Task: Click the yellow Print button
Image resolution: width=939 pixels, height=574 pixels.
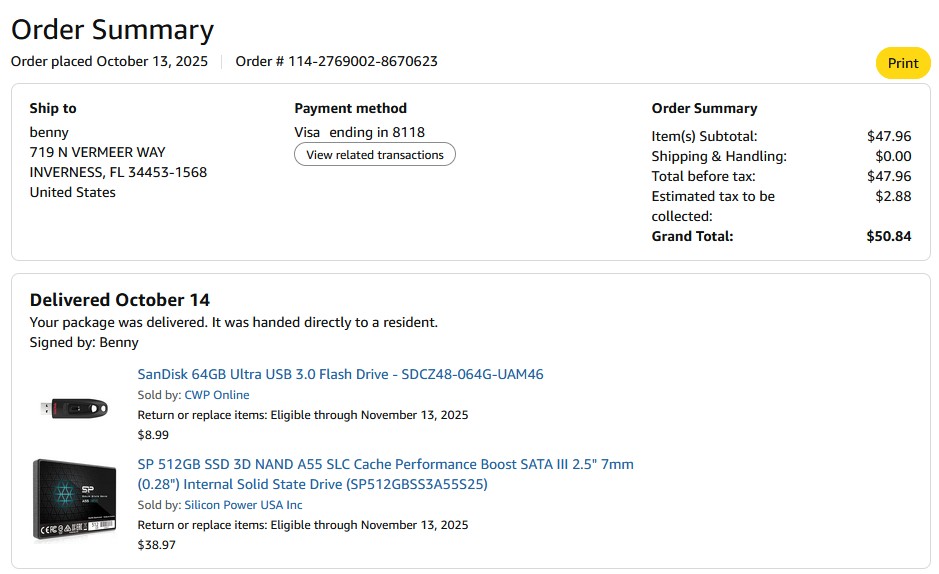Action: [x=902, y=63]
